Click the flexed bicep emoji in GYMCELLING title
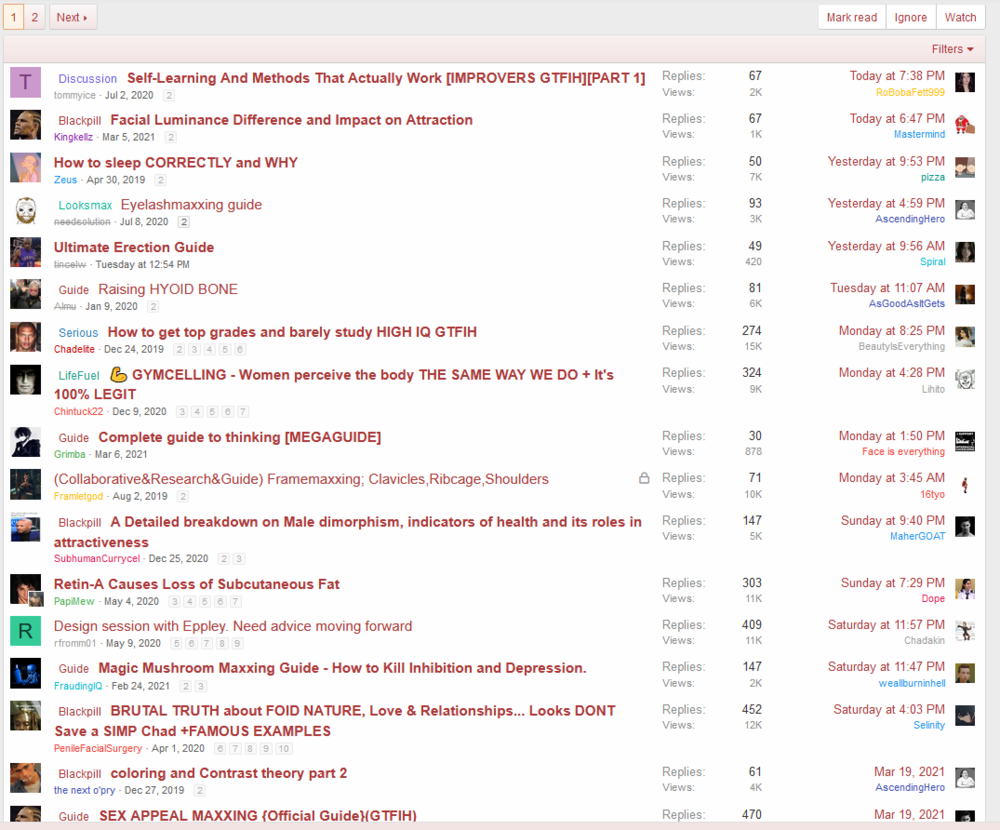 [x=118, y=374]
